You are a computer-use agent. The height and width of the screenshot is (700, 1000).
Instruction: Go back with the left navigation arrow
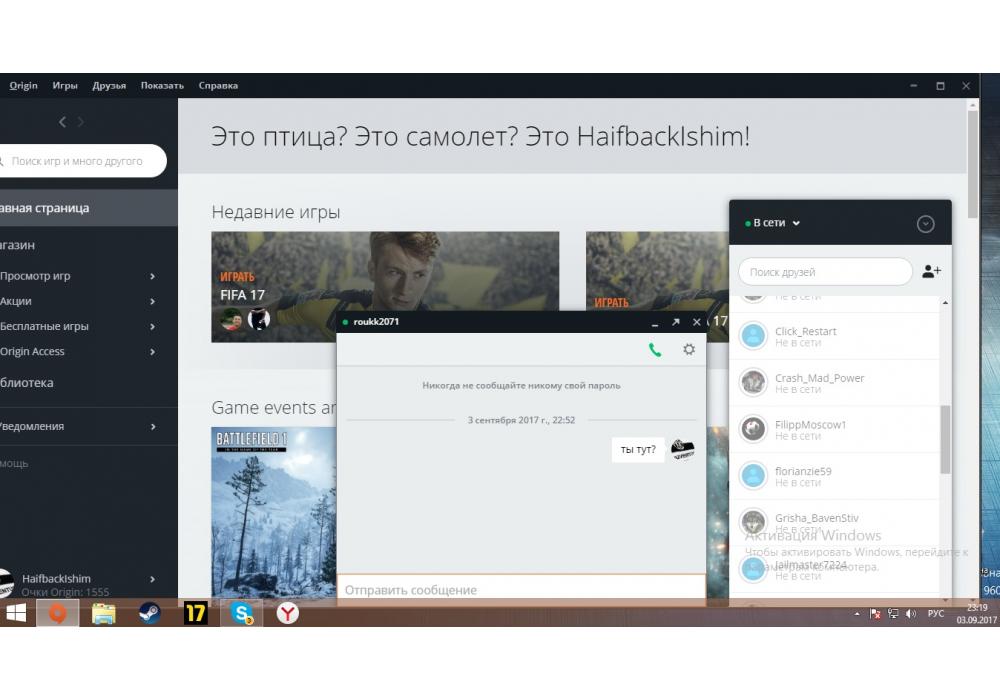pos(62,122)
